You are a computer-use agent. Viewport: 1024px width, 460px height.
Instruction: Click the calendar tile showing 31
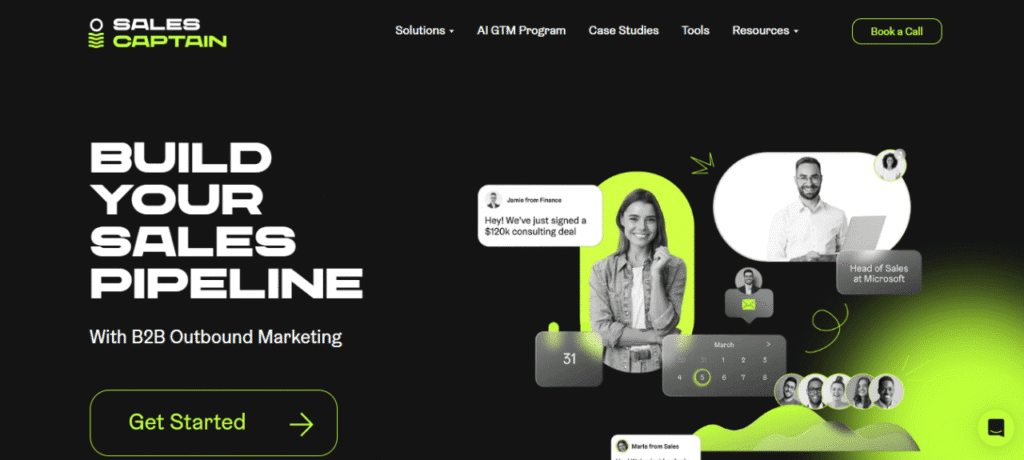569,359
